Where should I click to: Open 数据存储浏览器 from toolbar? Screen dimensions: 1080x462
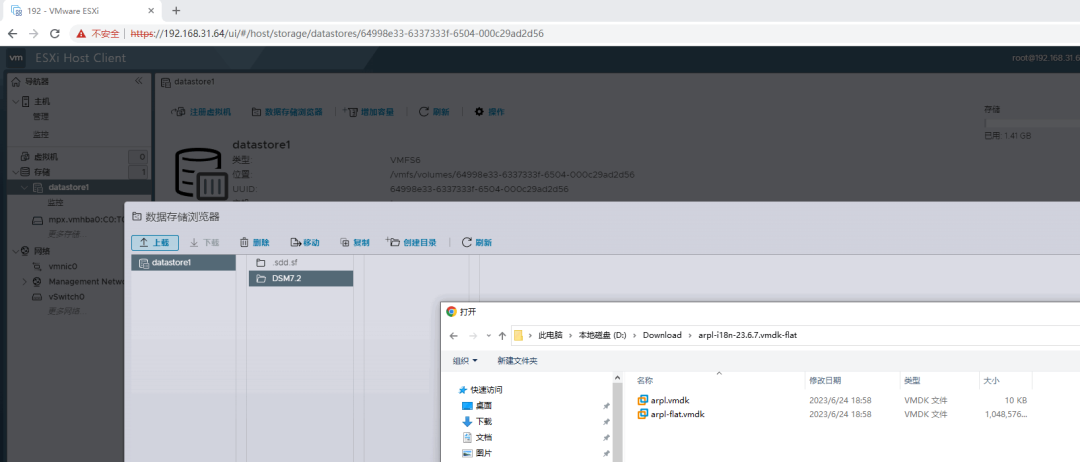tap(287, 112)
